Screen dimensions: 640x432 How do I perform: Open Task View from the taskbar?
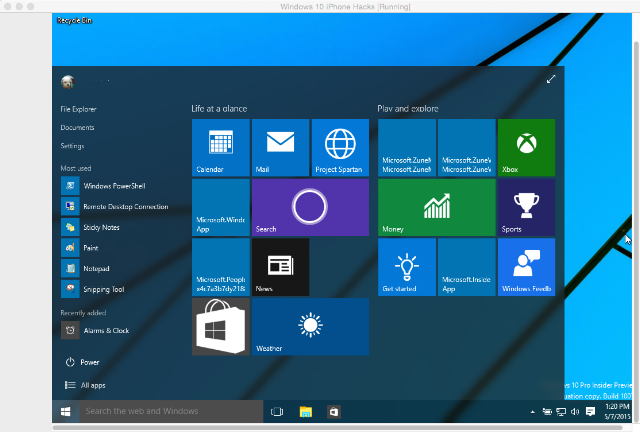(277, 412)
